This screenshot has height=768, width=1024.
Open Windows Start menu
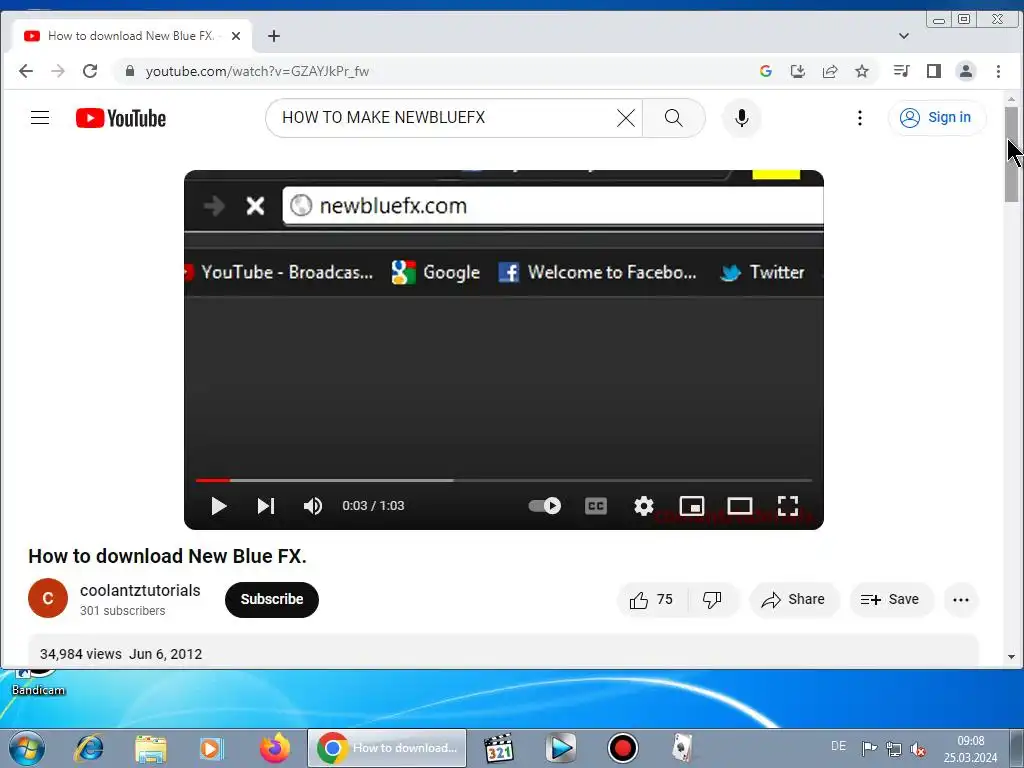tap(26, 748)
